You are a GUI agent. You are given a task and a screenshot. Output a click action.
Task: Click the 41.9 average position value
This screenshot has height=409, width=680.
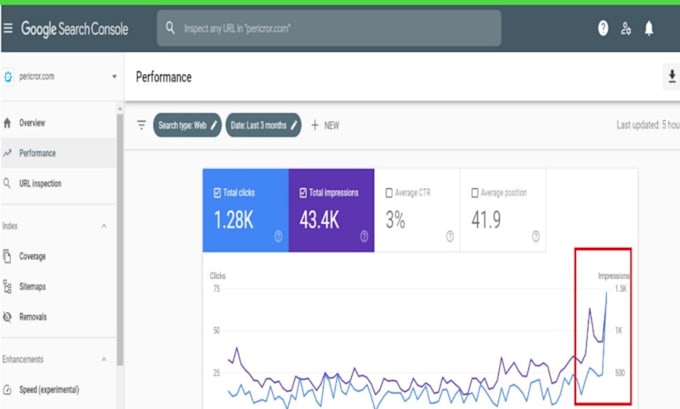click(x=486, y=219)
